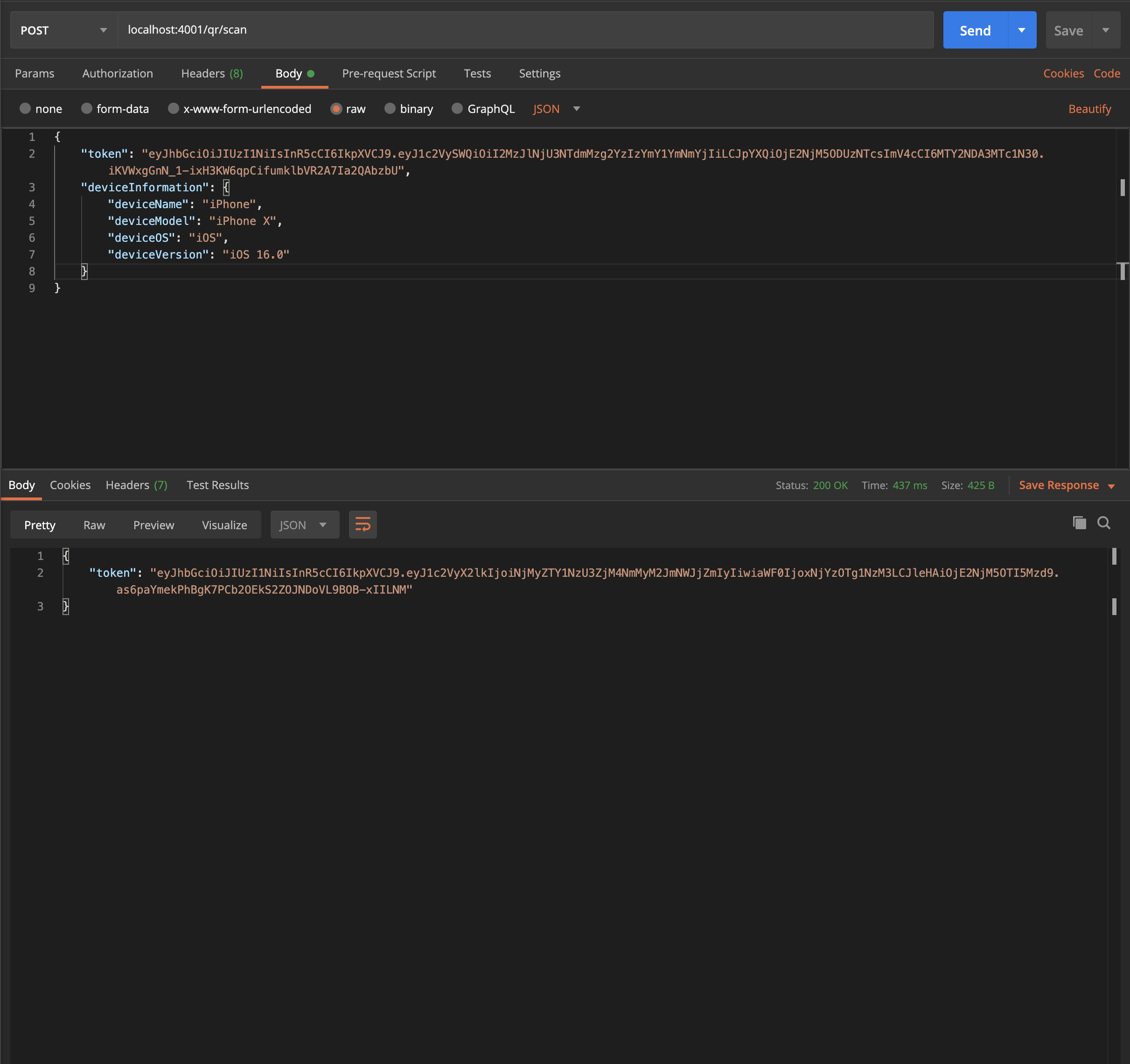Switch to the Raw response view

[94, 525]
